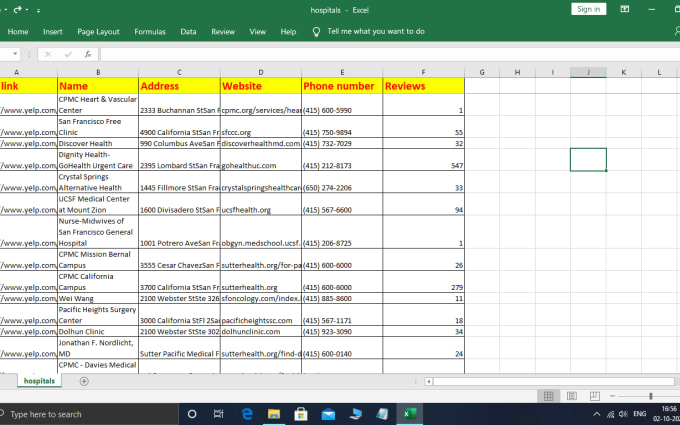Select the 'Phone number' header cell
This screenshot has width=680, height=425.
(x=342, y=86)
